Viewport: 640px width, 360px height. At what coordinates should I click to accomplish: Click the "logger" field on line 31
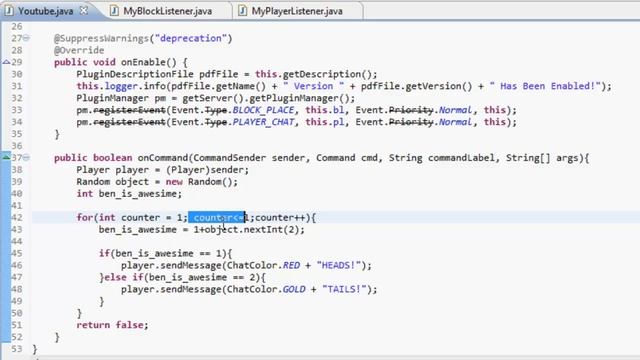pos(121,86)
